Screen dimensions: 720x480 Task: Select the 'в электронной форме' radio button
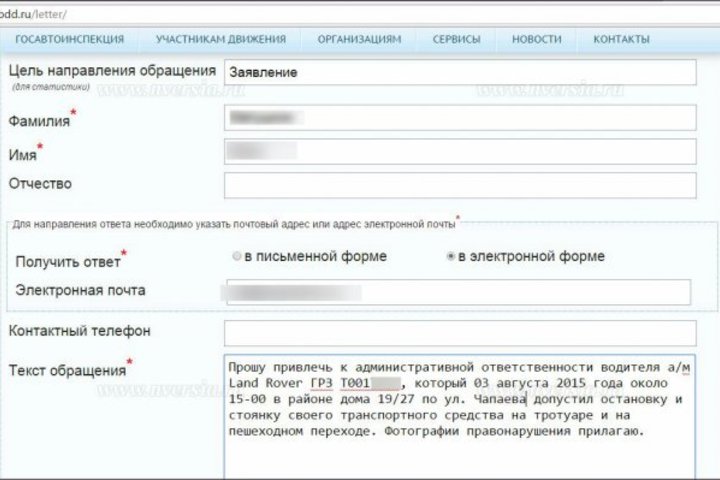pyautogui.click(x=451, y=257)
